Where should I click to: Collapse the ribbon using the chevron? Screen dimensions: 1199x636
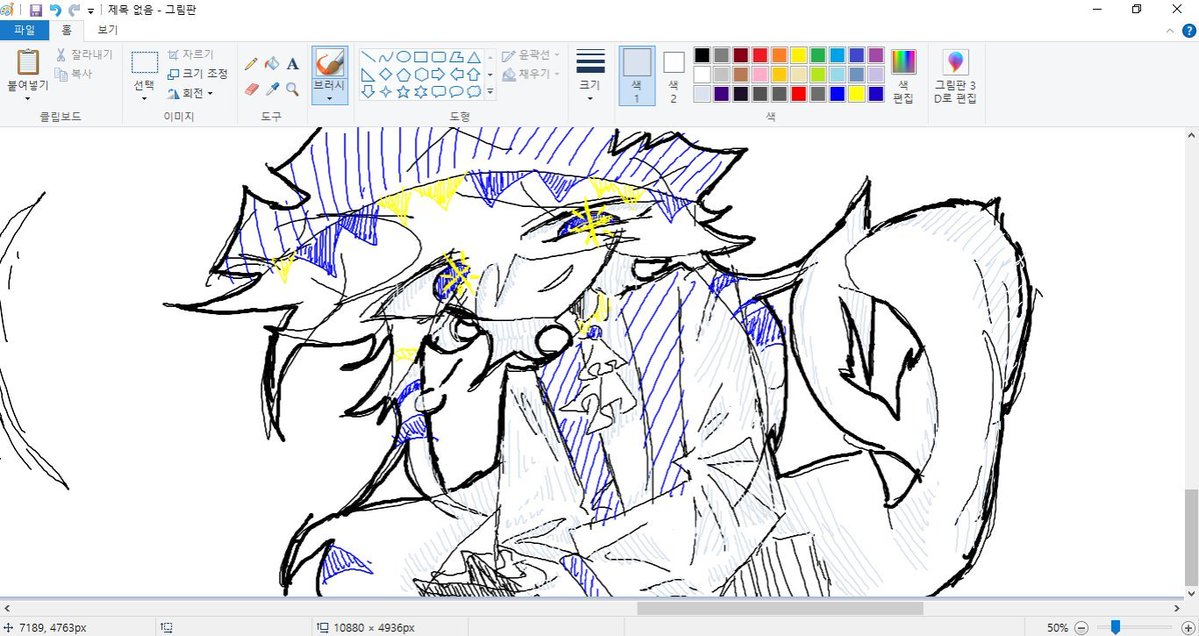[1170, 31]
